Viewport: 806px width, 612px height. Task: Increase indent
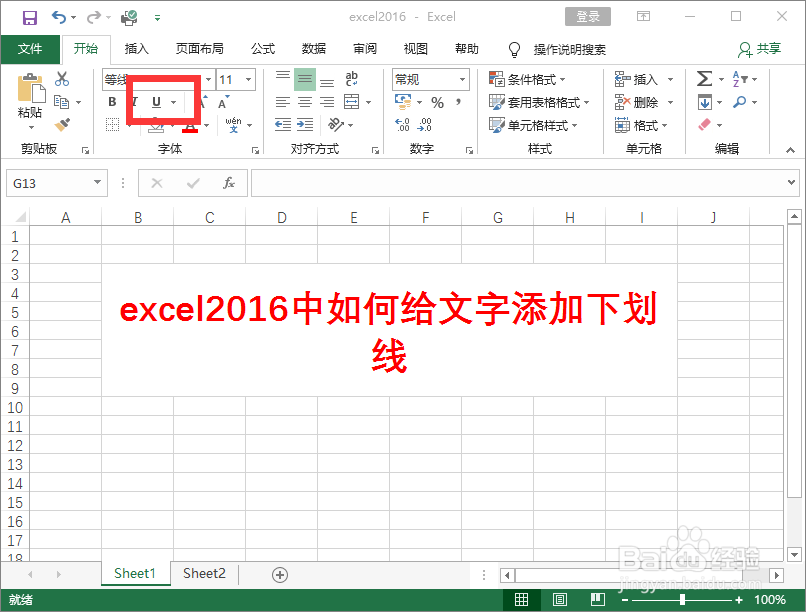[305, 125]
